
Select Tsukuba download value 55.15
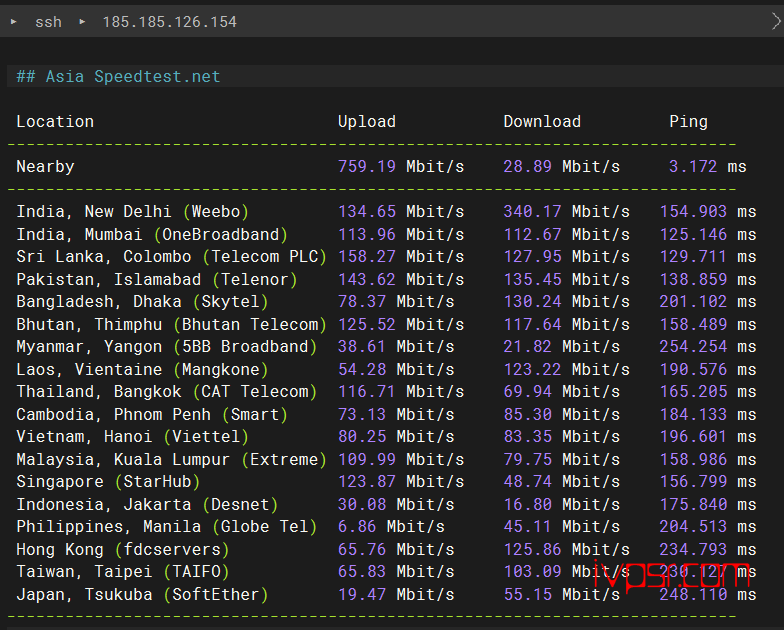[x=528, y=594]
